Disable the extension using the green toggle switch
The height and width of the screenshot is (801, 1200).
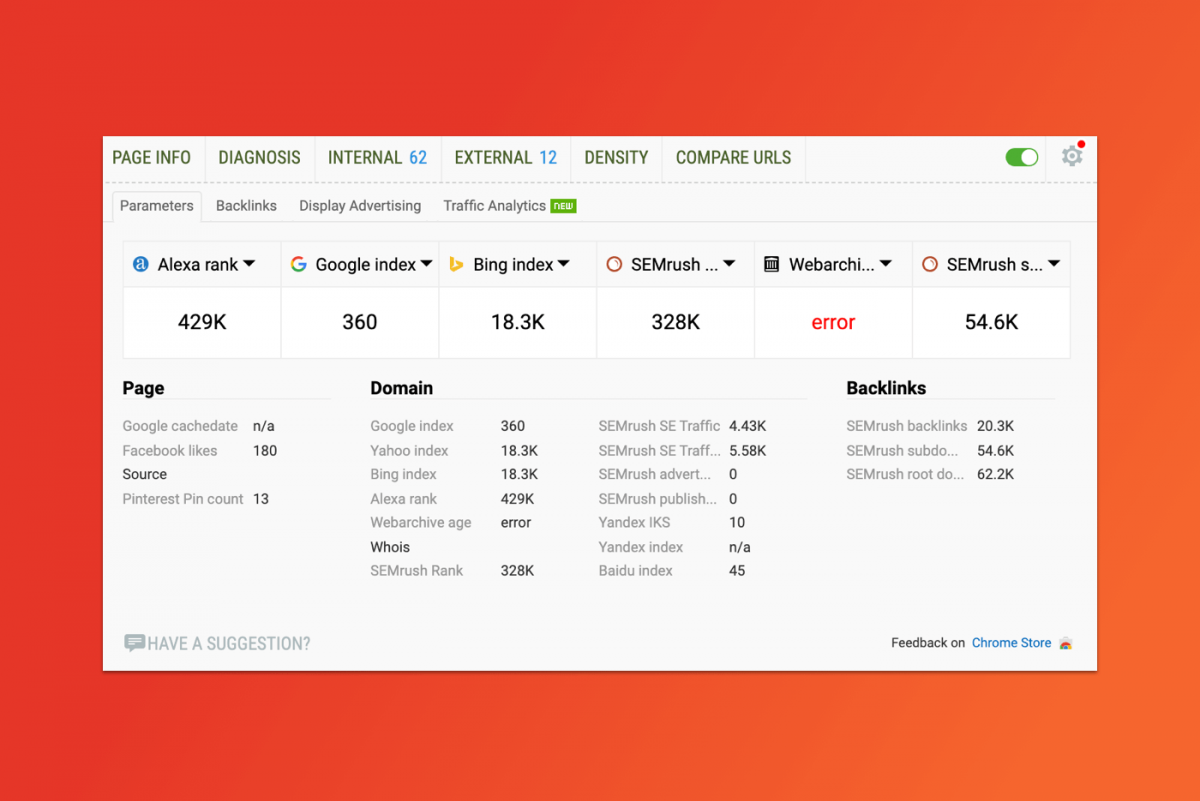tap(1021, 157)
